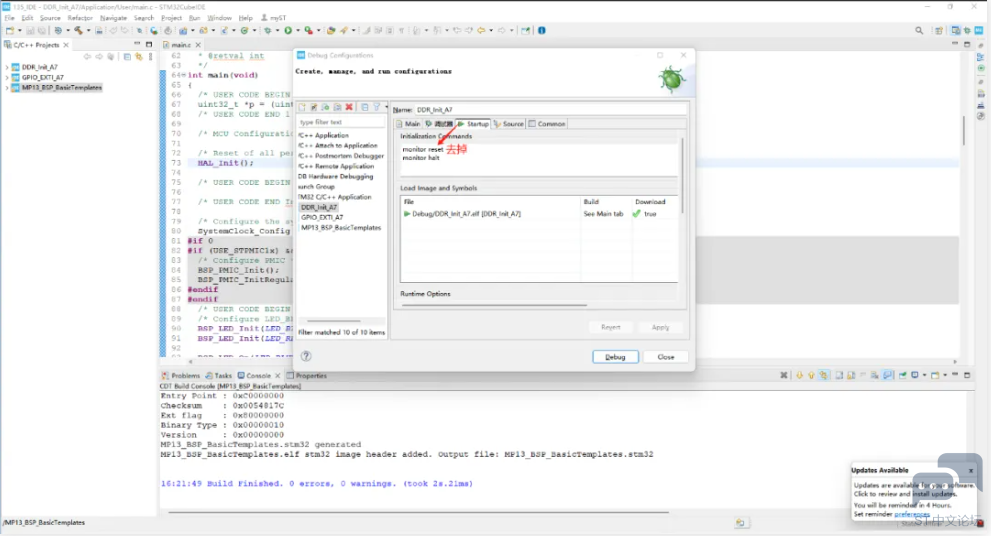Click the Revert button
The width and height of the screenshot is (991, 536).
(611, 327)
